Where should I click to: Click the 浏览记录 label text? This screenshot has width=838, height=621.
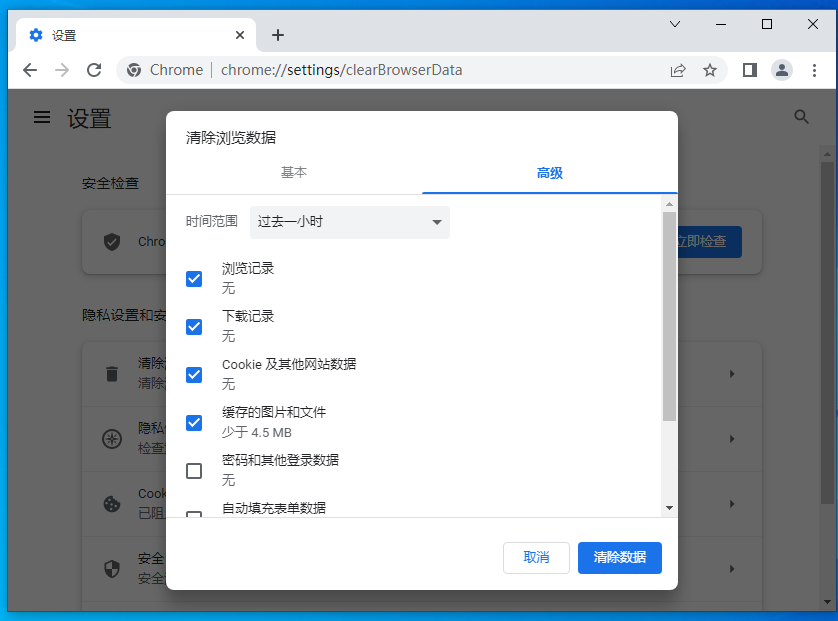tap(248, 268)
